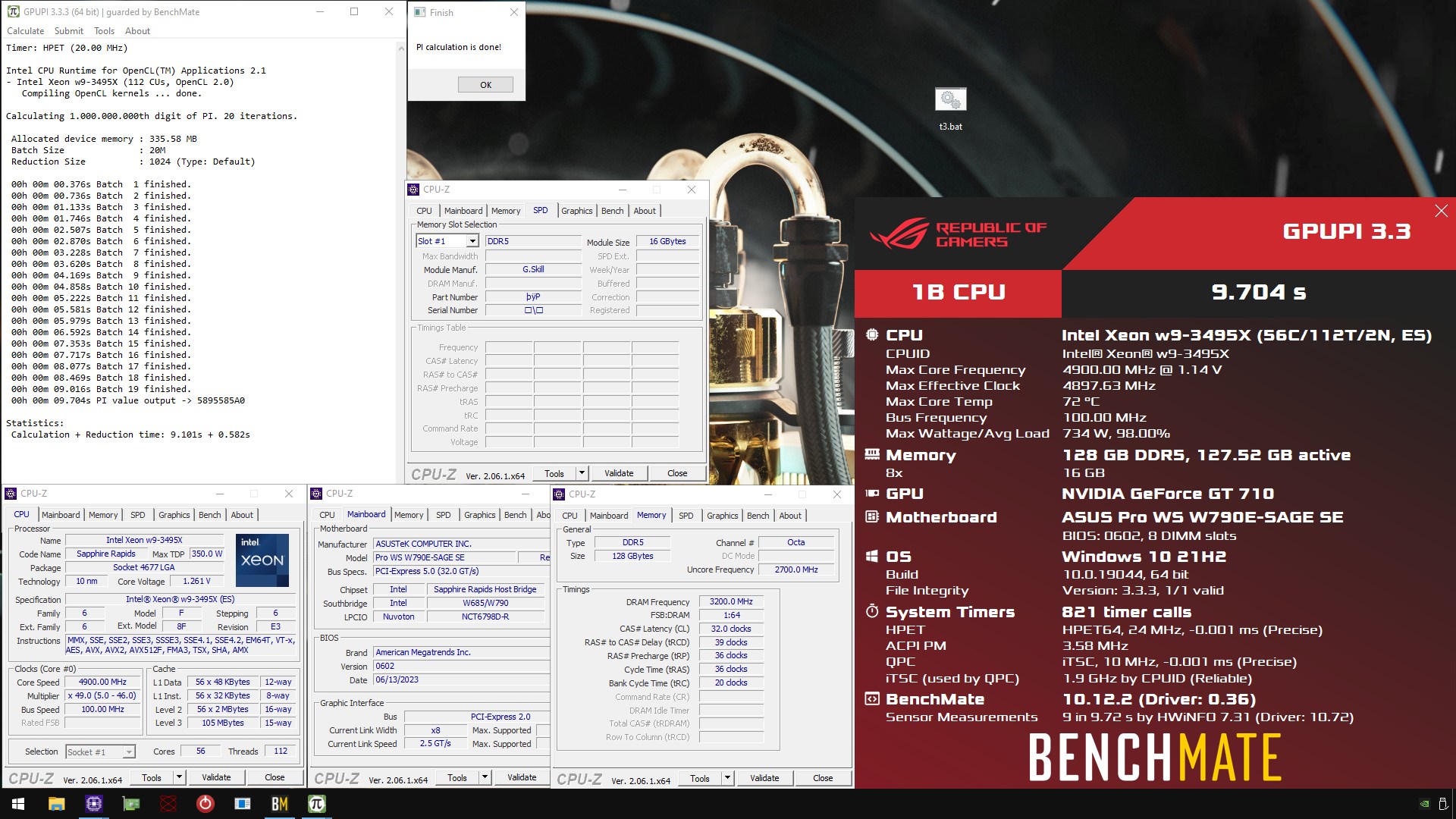This screenshot has height=819, width=1456.
Task: Open the Calculate menu in GPUPI
Action: point(26,31)
